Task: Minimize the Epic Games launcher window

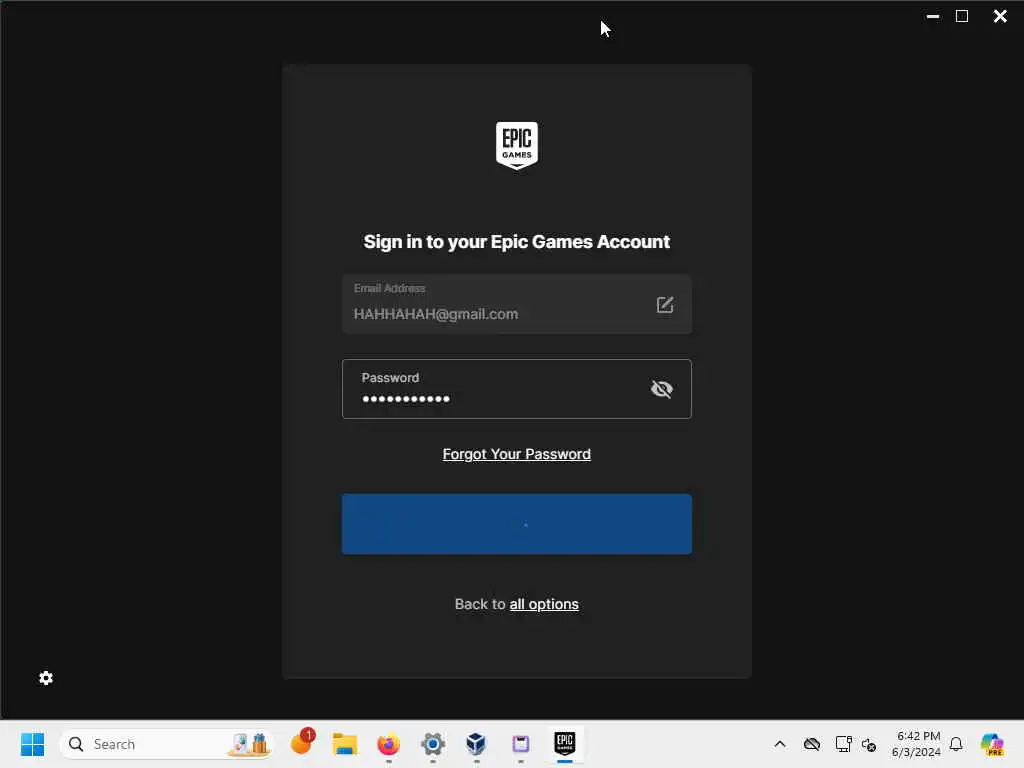Action: coord(933,16)
